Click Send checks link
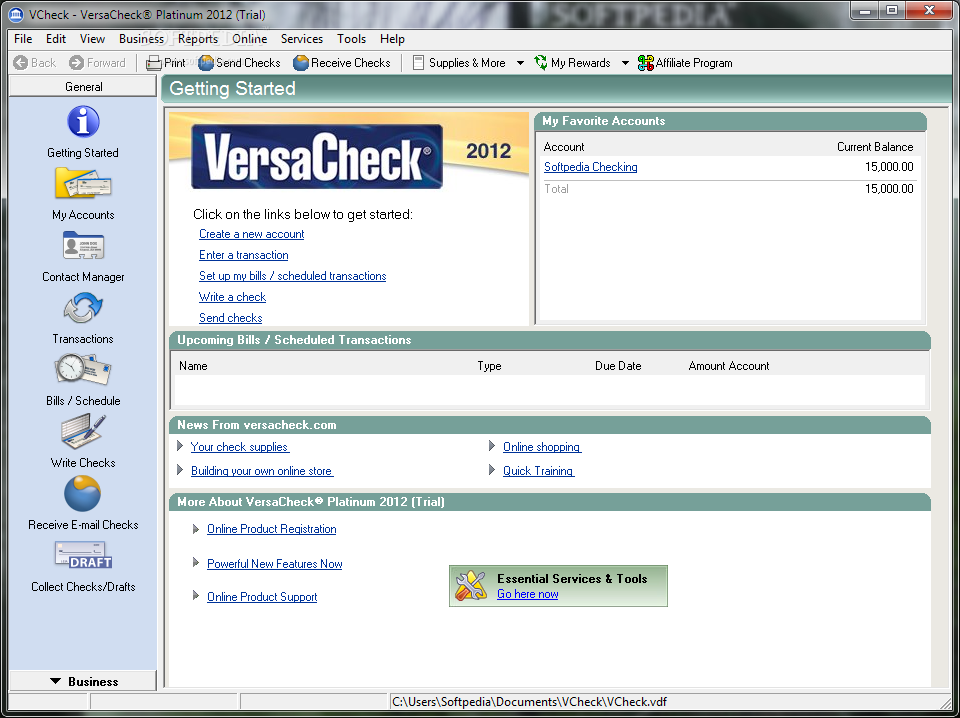This screenshot has height=718, width=960. coord(231,318)
